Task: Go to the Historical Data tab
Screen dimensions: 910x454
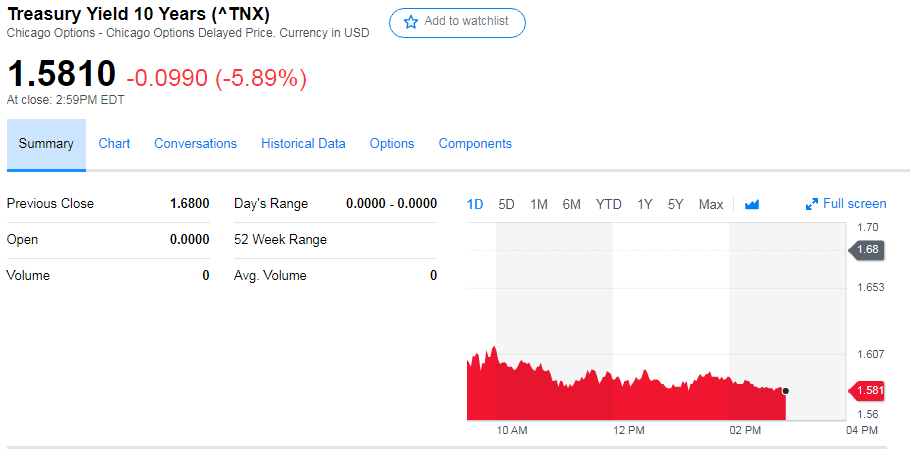Action: coord(303,144)
